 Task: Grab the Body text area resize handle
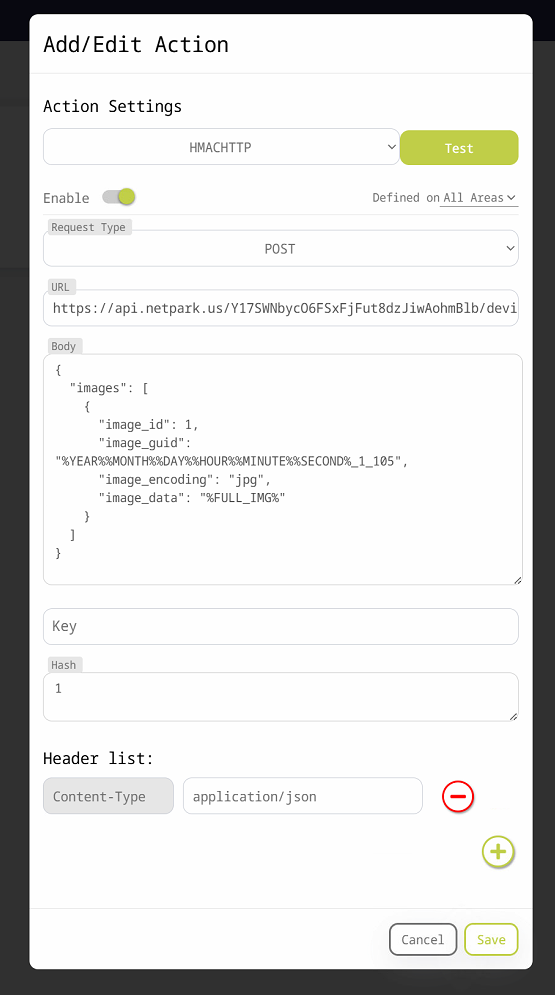click(x=518, y=580)
